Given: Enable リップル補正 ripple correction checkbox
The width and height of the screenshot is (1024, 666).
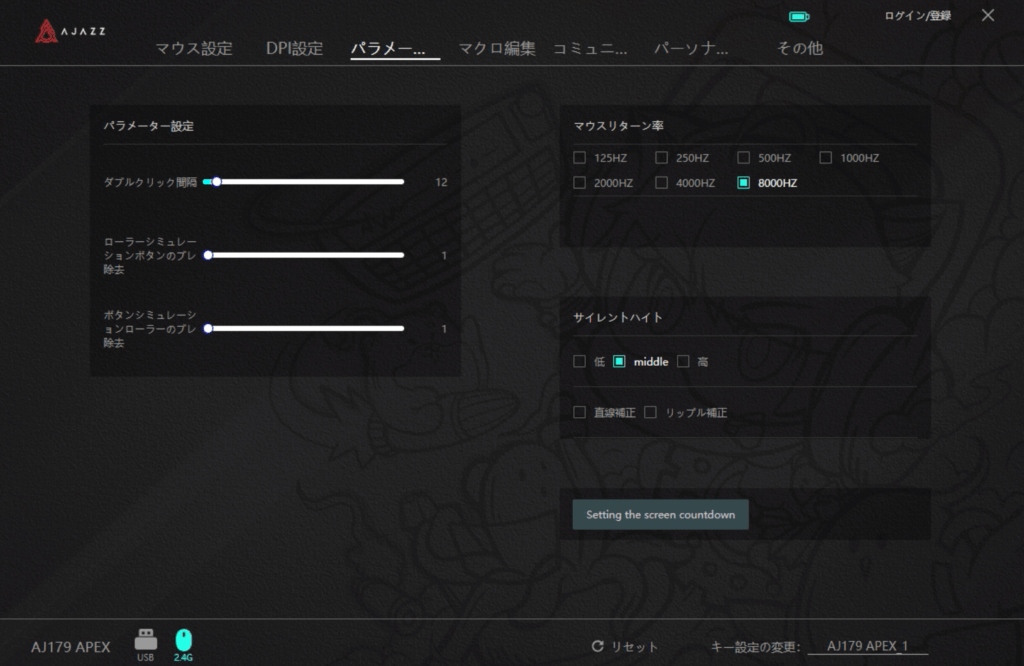Looking at the screenshot, I should 651,413.
